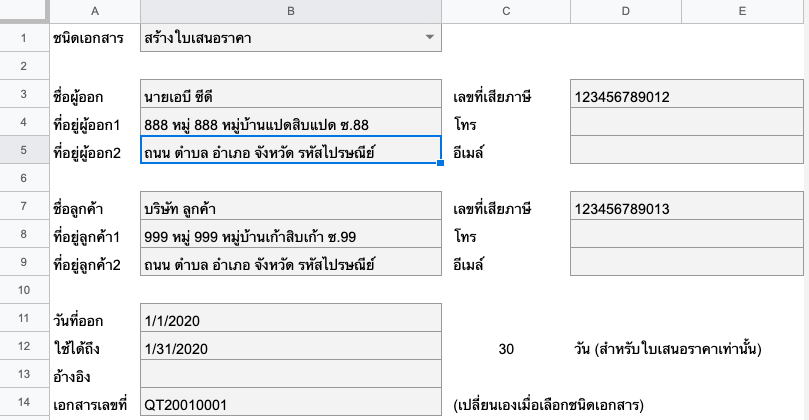The image size is (809, 420).
Task: Select row 3 header
Action: point(24,94)
